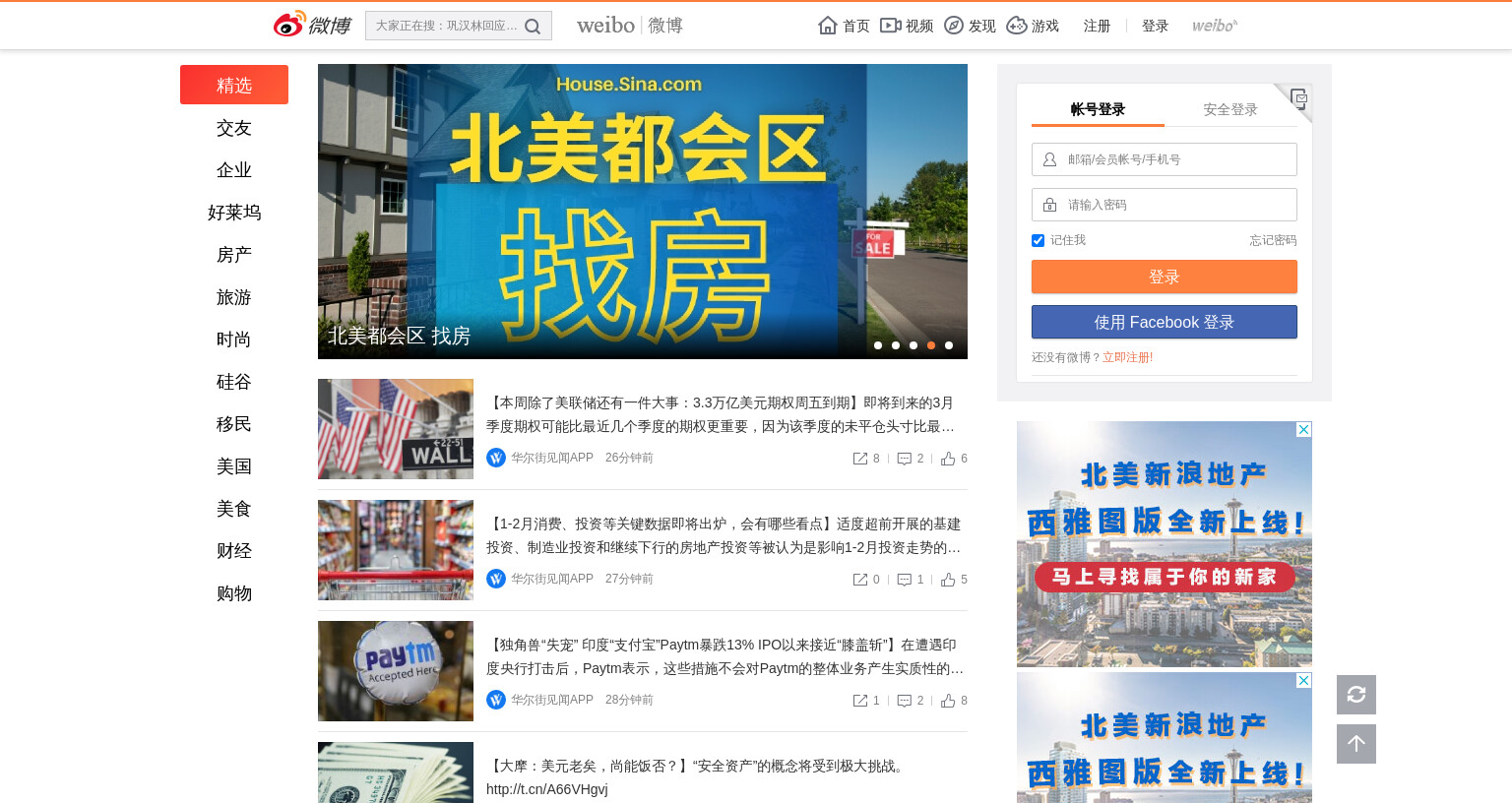
Task: Click the orange 登录 button
Action: 1165,277
